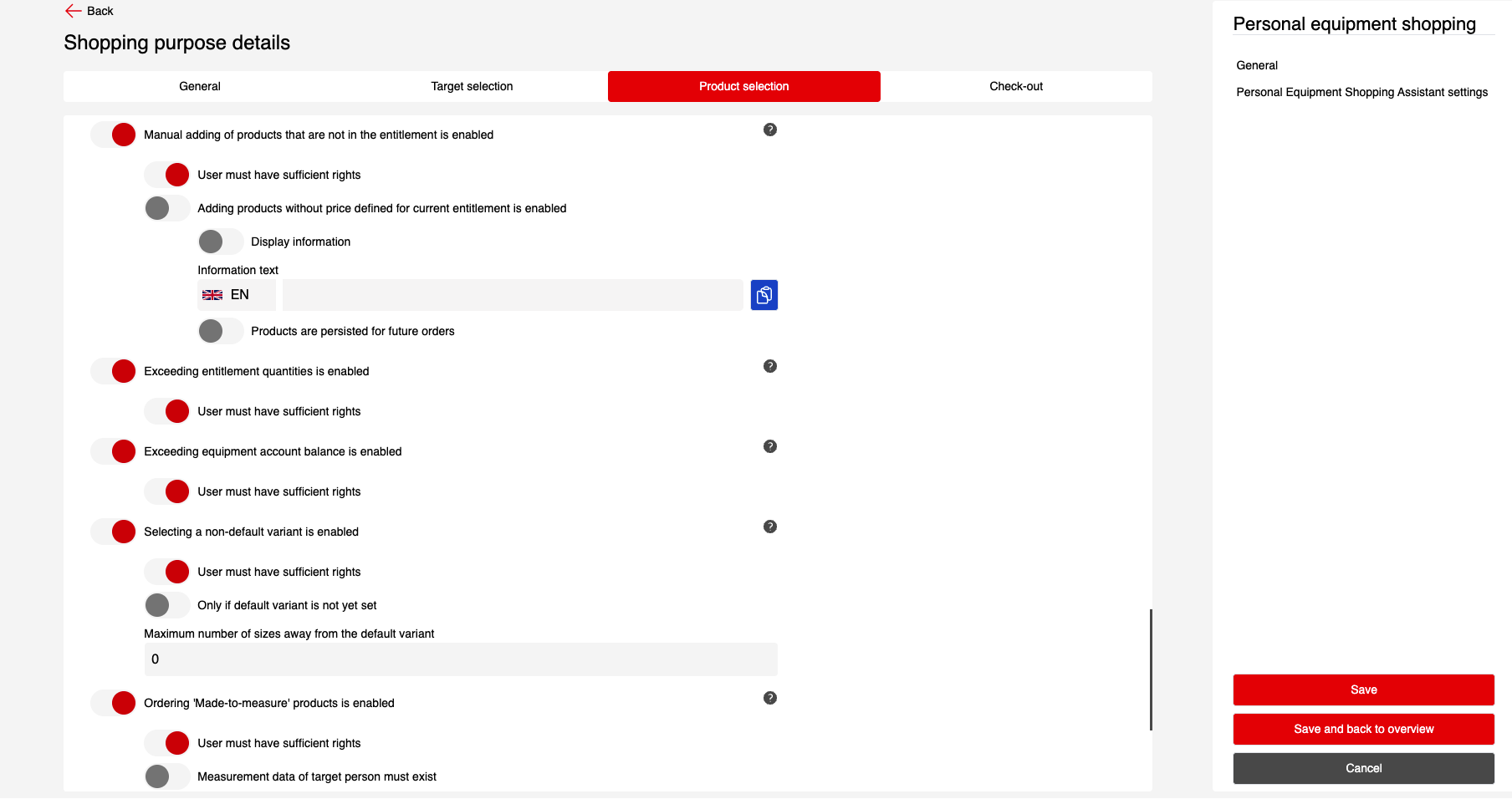Viewport: 1512px width, 799px height.
Task: Click the Cancel button
Action: 1362,768
